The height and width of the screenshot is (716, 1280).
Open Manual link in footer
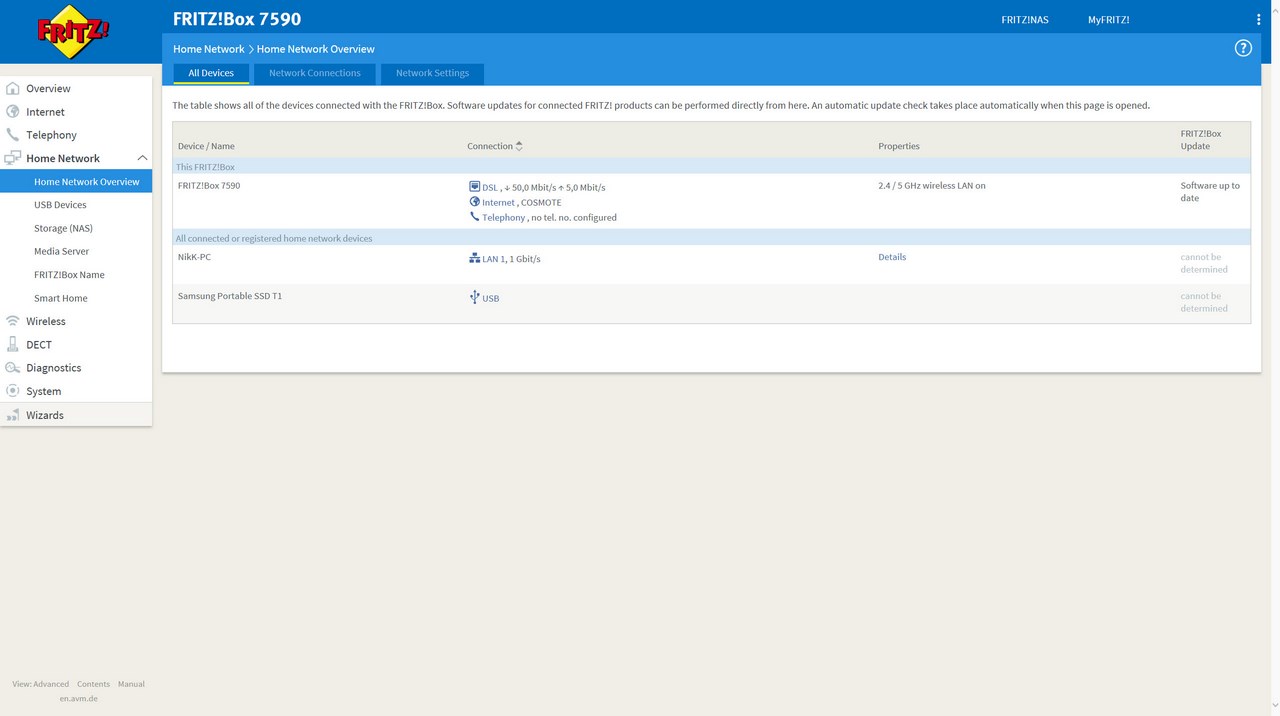point(131,684)
